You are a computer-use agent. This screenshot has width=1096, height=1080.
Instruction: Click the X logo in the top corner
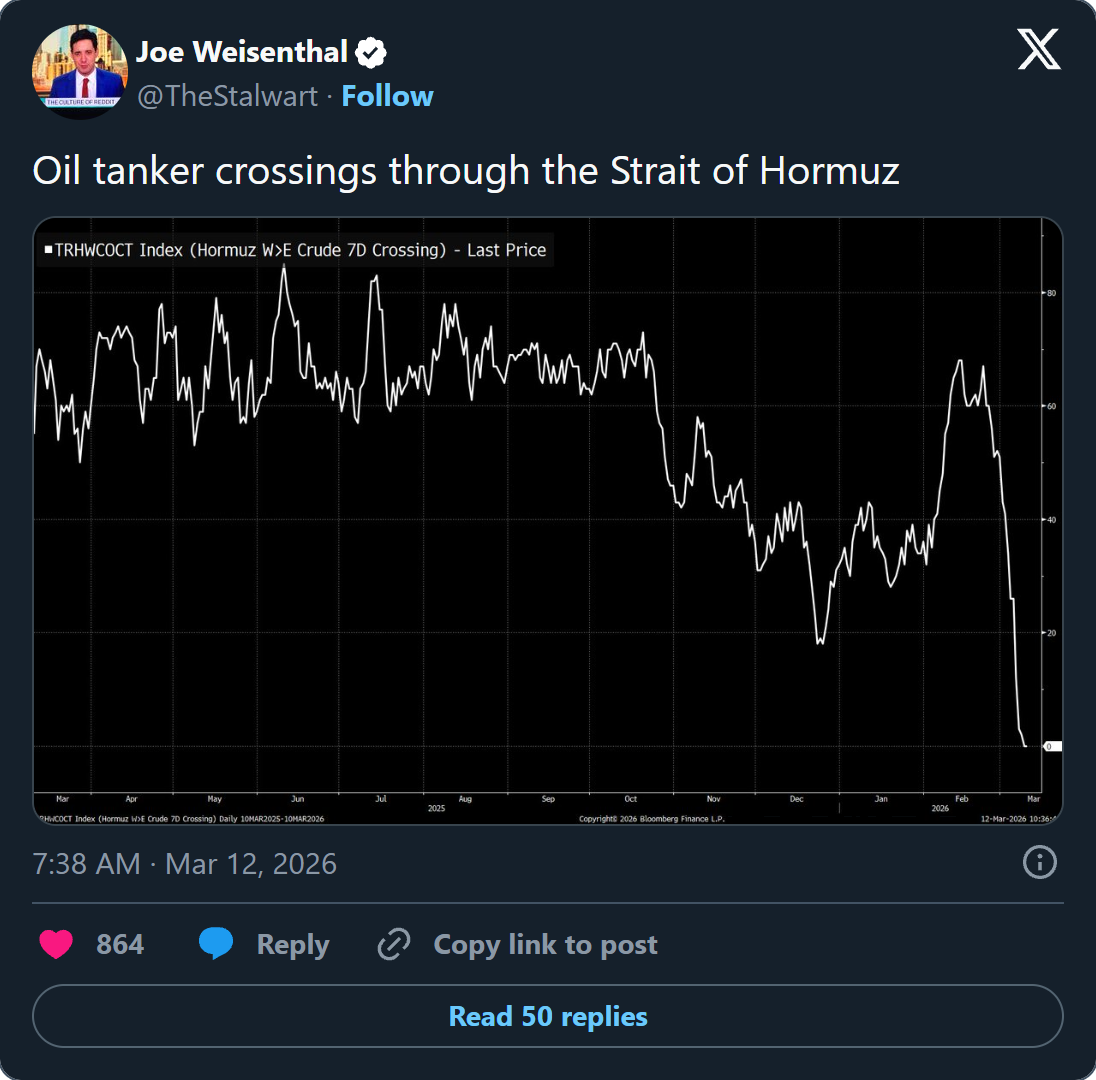click(1039, 47)
